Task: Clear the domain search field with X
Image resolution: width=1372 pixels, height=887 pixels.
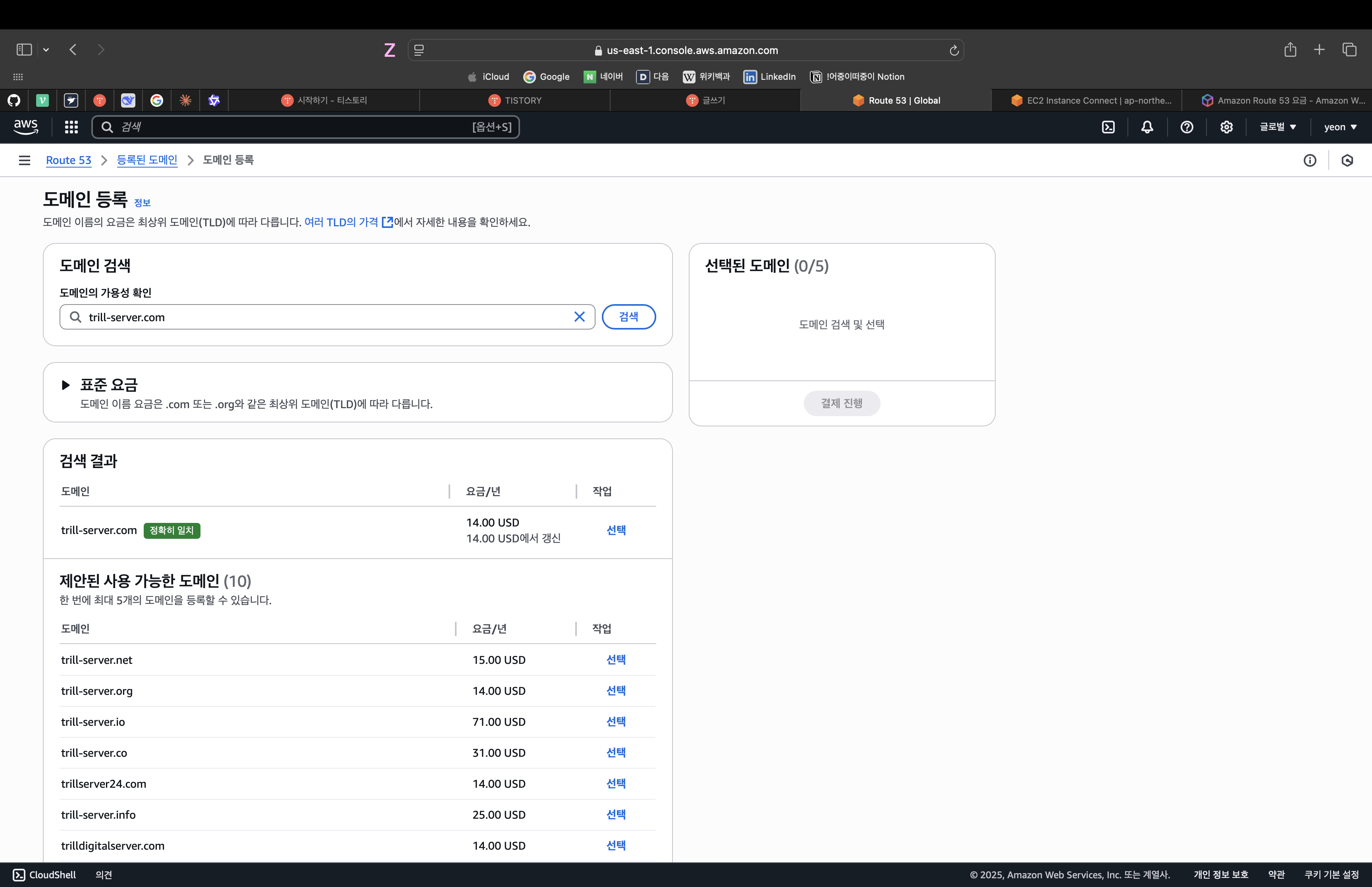Action: 579,317
